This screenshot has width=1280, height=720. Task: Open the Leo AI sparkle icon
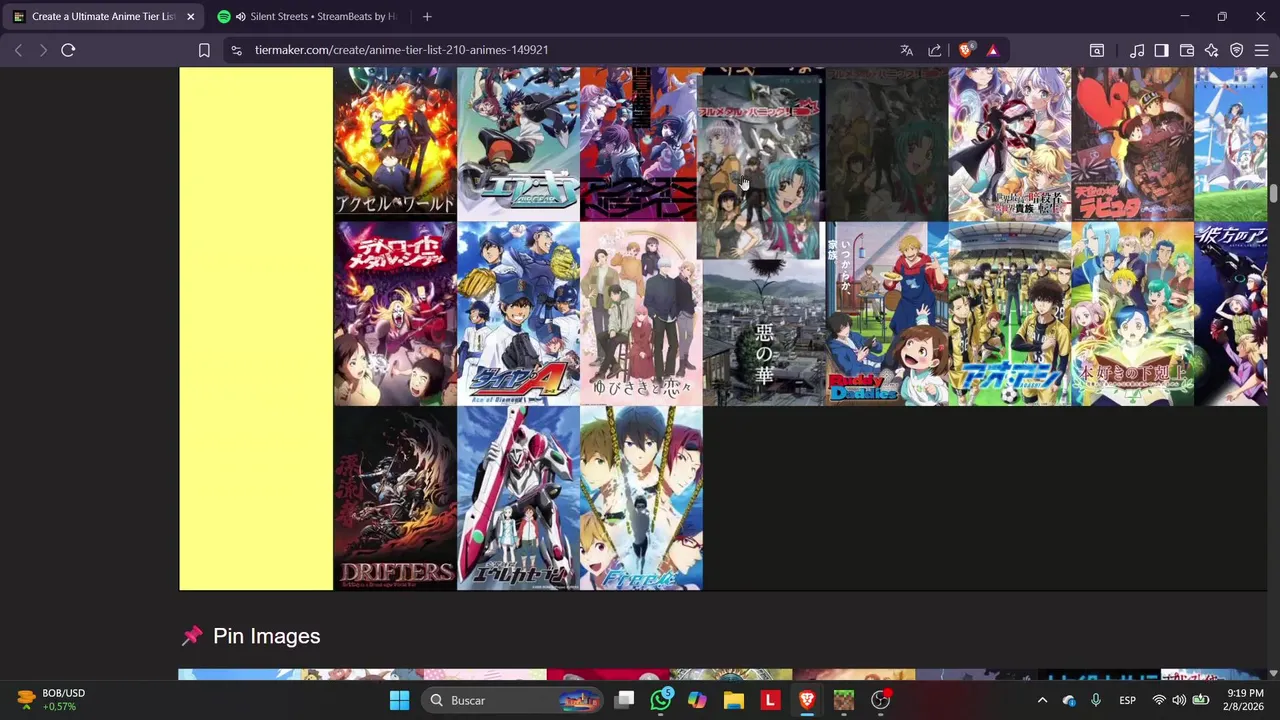[x=1211, y=50]
